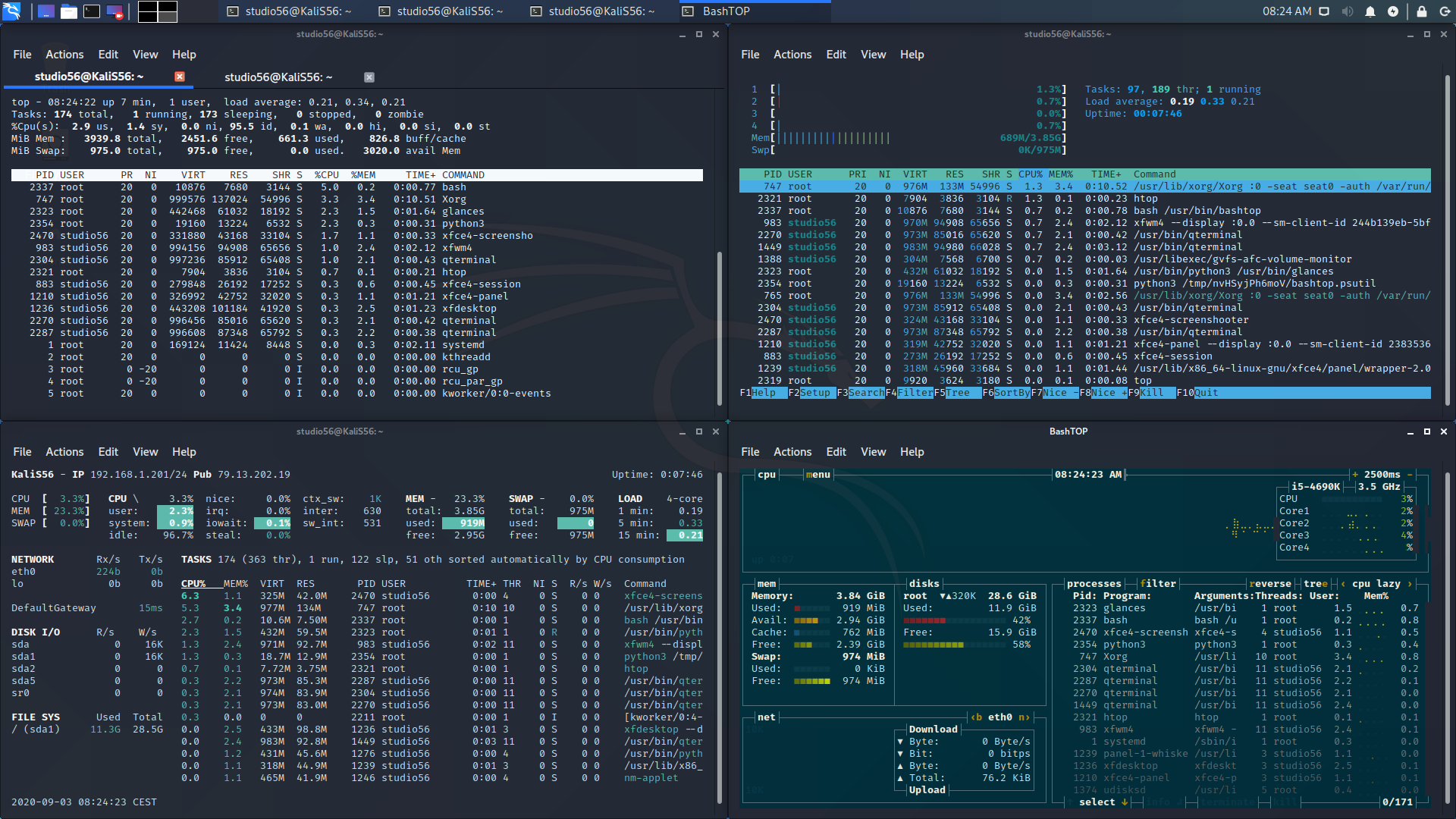Open htop Setup via F2
Image resolution: width=1456 pixels, height=819 pixels.
click(x=817, y=392)
